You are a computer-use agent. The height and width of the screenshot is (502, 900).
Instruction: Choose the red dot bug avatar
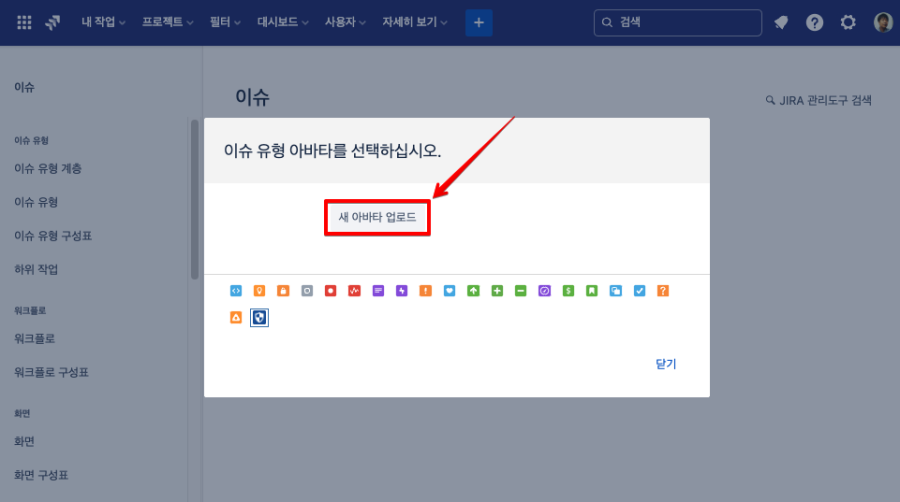click(x=331, y=291)
